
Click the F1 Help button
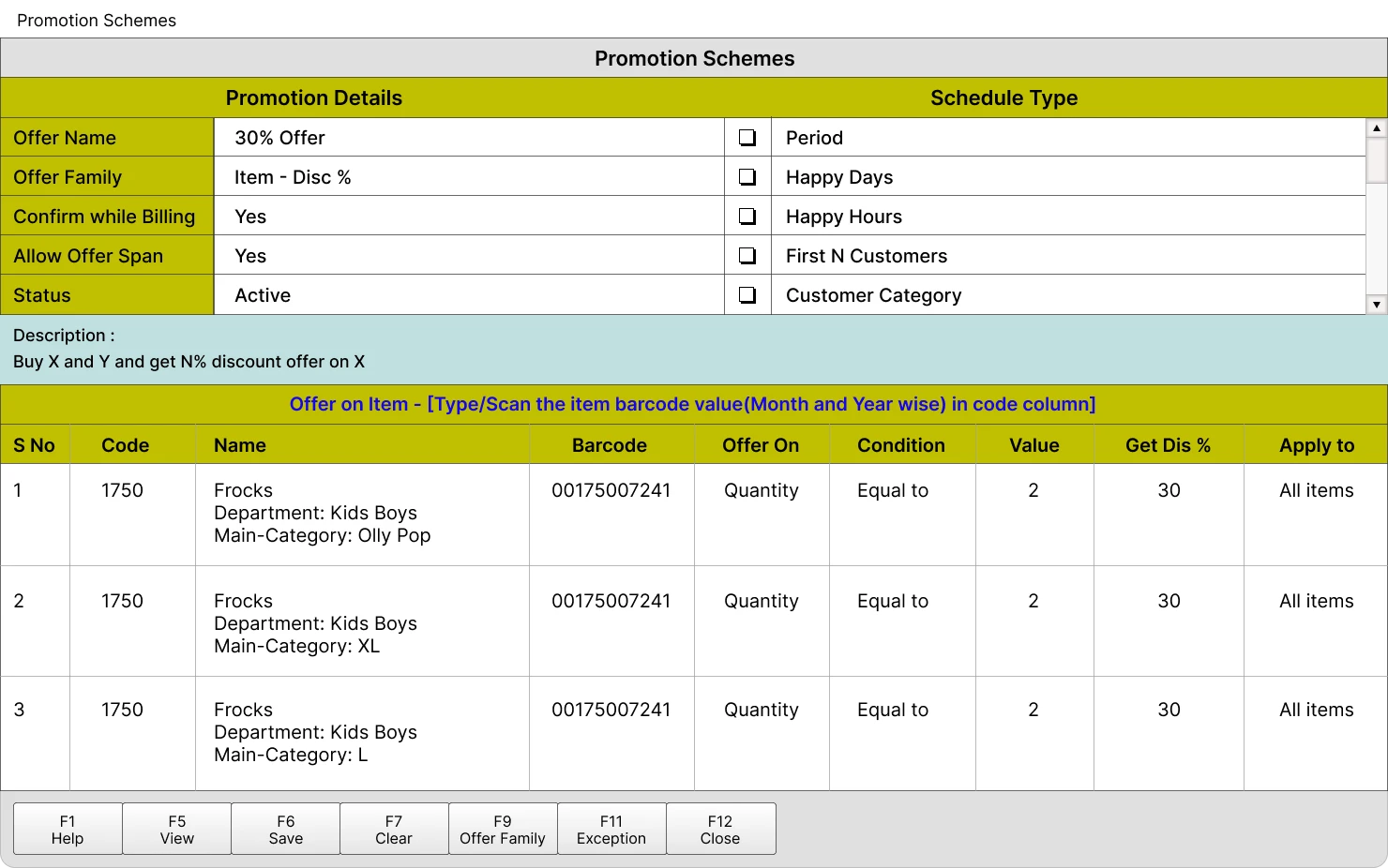point(67,829)
